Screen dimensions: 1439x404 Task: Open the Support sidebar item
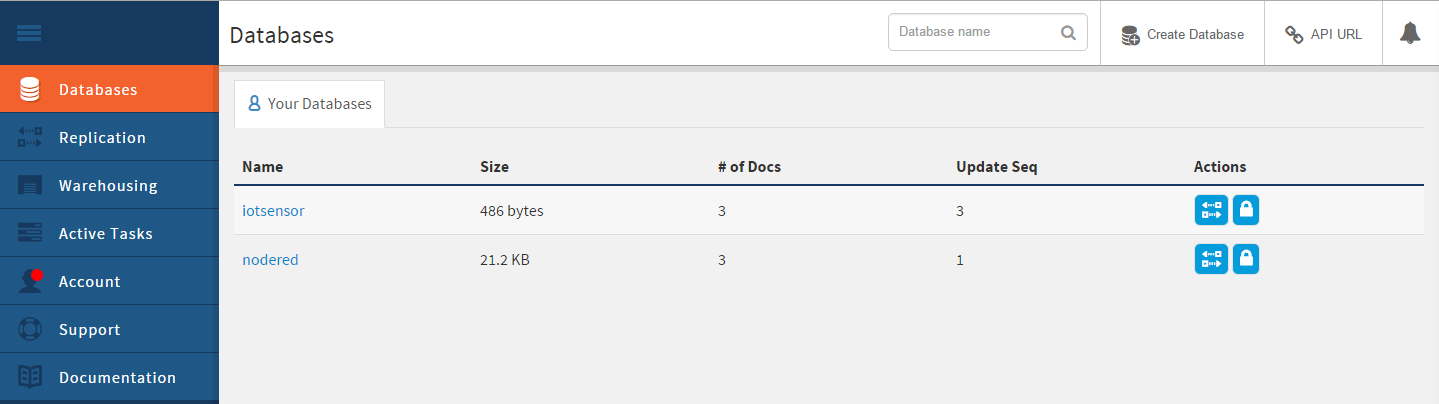[109, 329]
